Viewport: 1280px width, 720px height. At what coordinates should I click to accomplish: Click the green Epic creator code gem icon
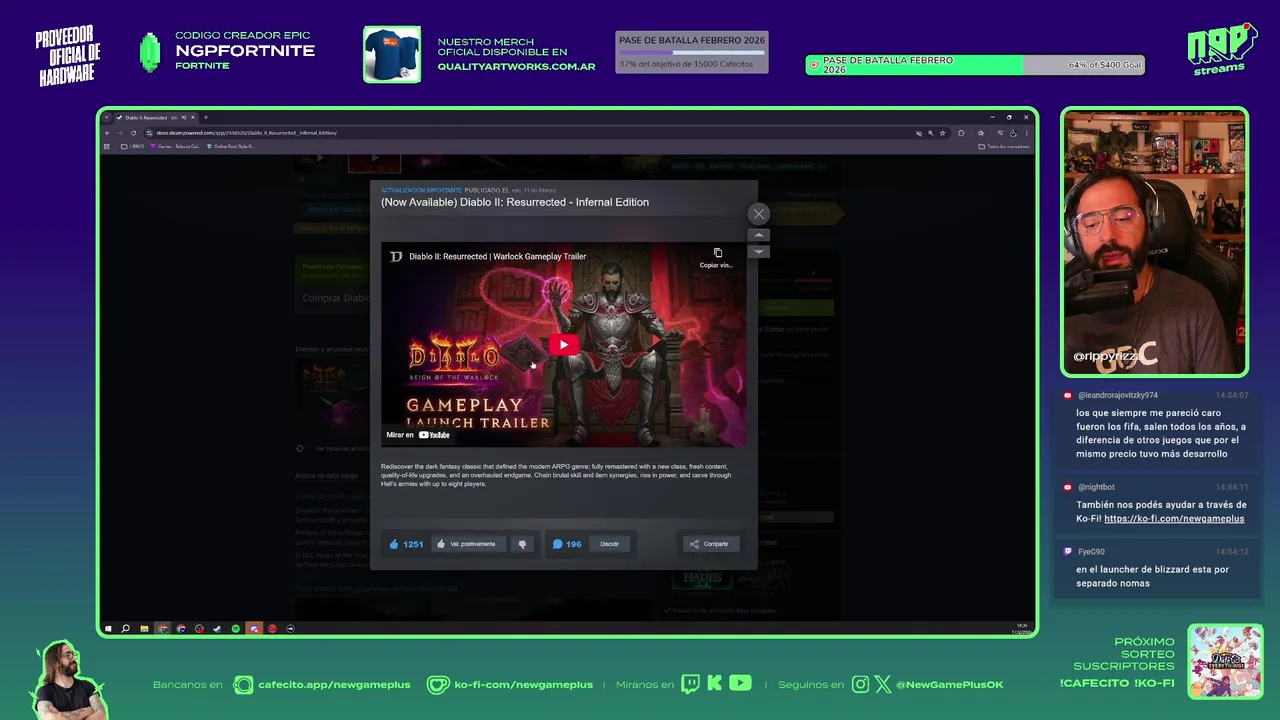(x=150, y=52)
